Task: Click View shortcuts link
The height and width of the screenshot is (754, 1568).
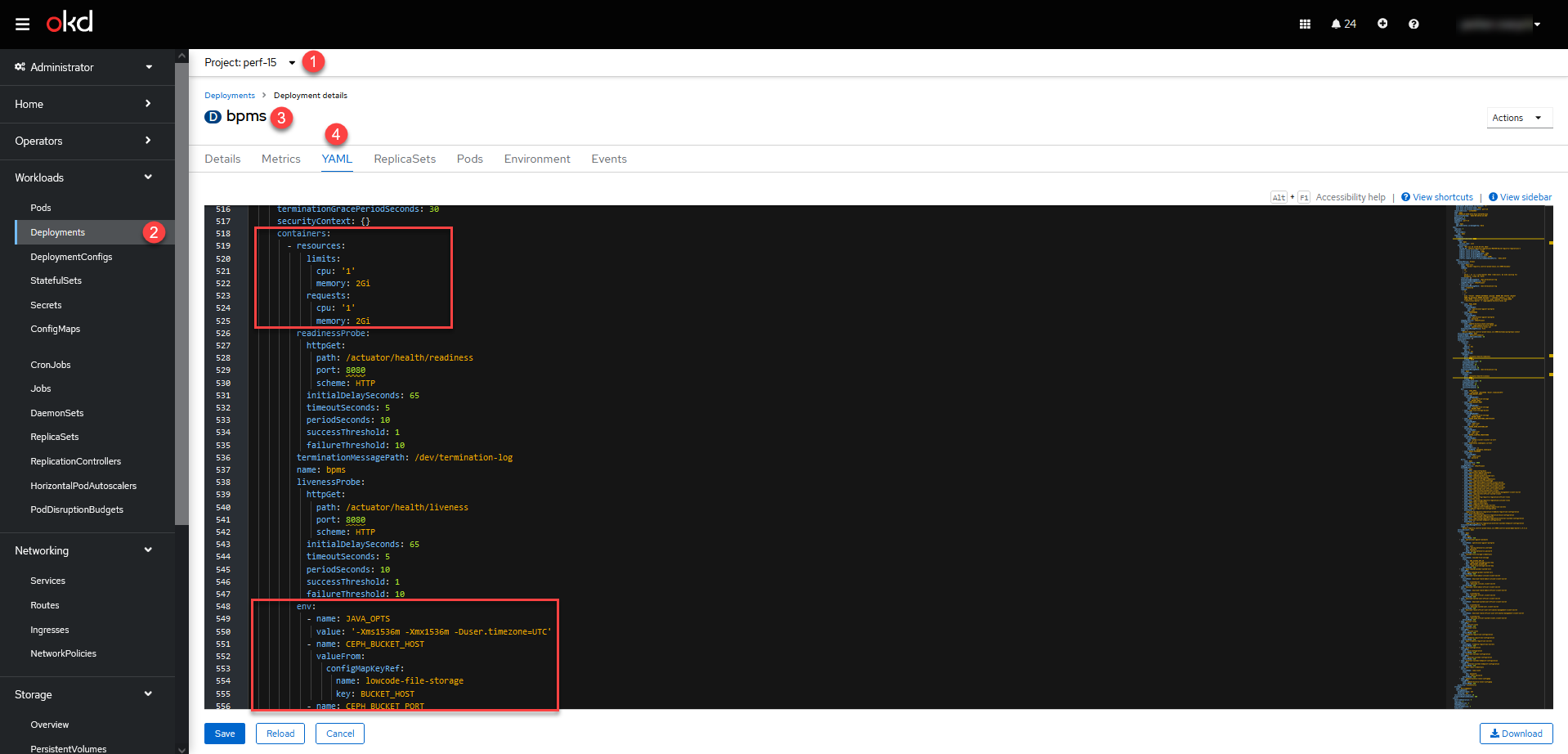Action: (1437, 197)
